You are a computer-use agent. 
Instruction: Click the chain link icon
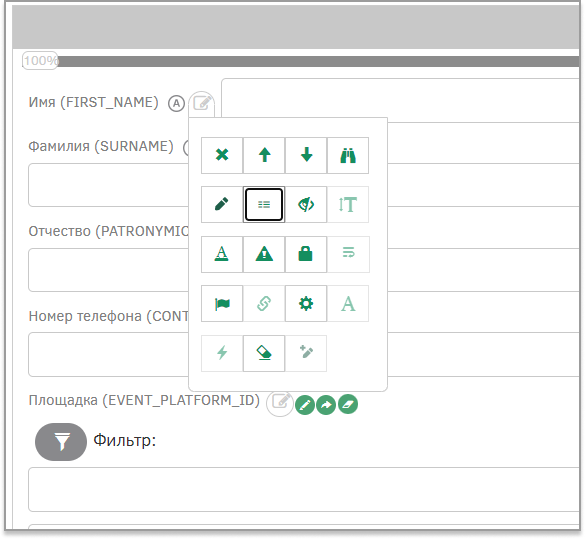(264, 304)
